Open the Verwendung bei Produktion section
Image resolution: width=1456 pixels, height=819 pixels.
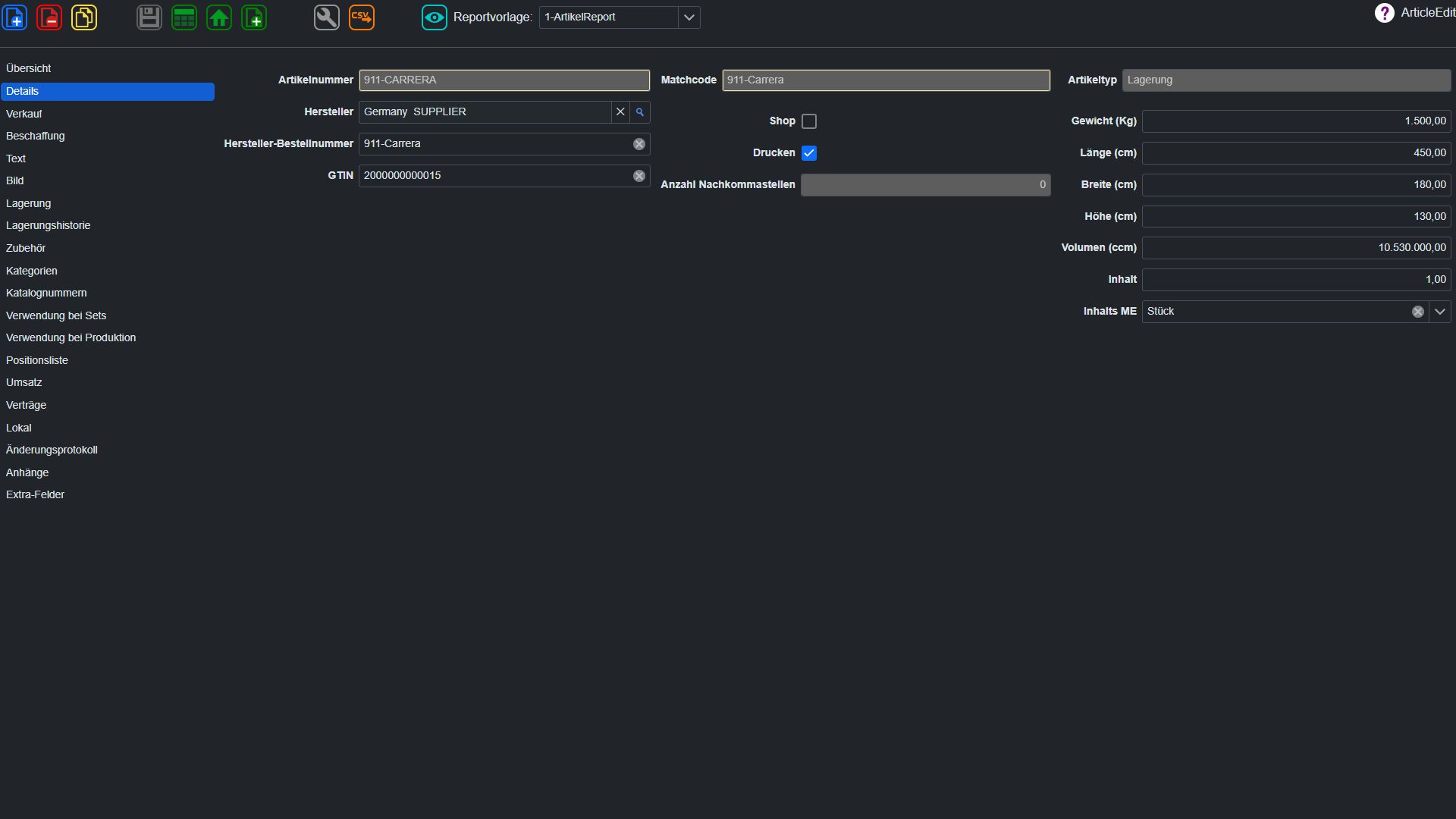108,338
